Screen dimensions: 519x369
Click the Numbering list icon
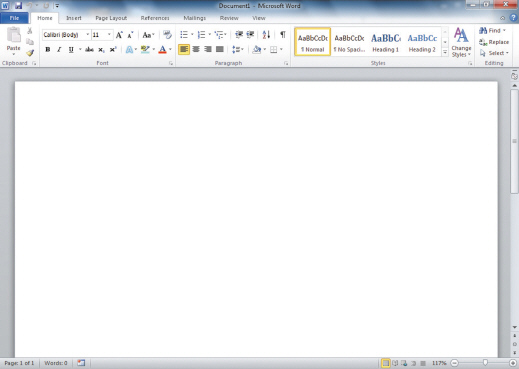point(201,34)
